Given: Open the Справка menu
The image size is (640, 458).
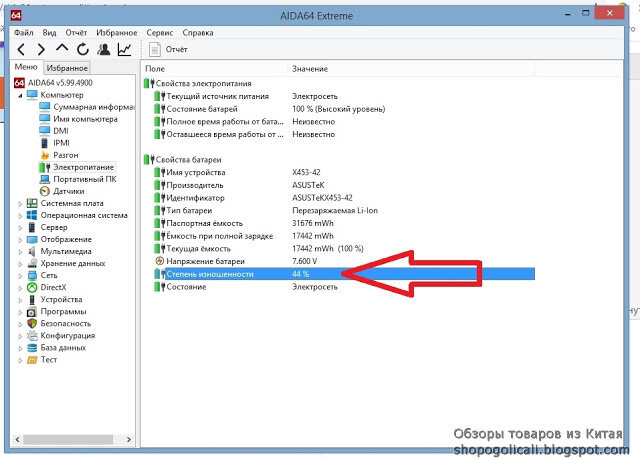Looking at the screenshot, I should pos(198,32).
